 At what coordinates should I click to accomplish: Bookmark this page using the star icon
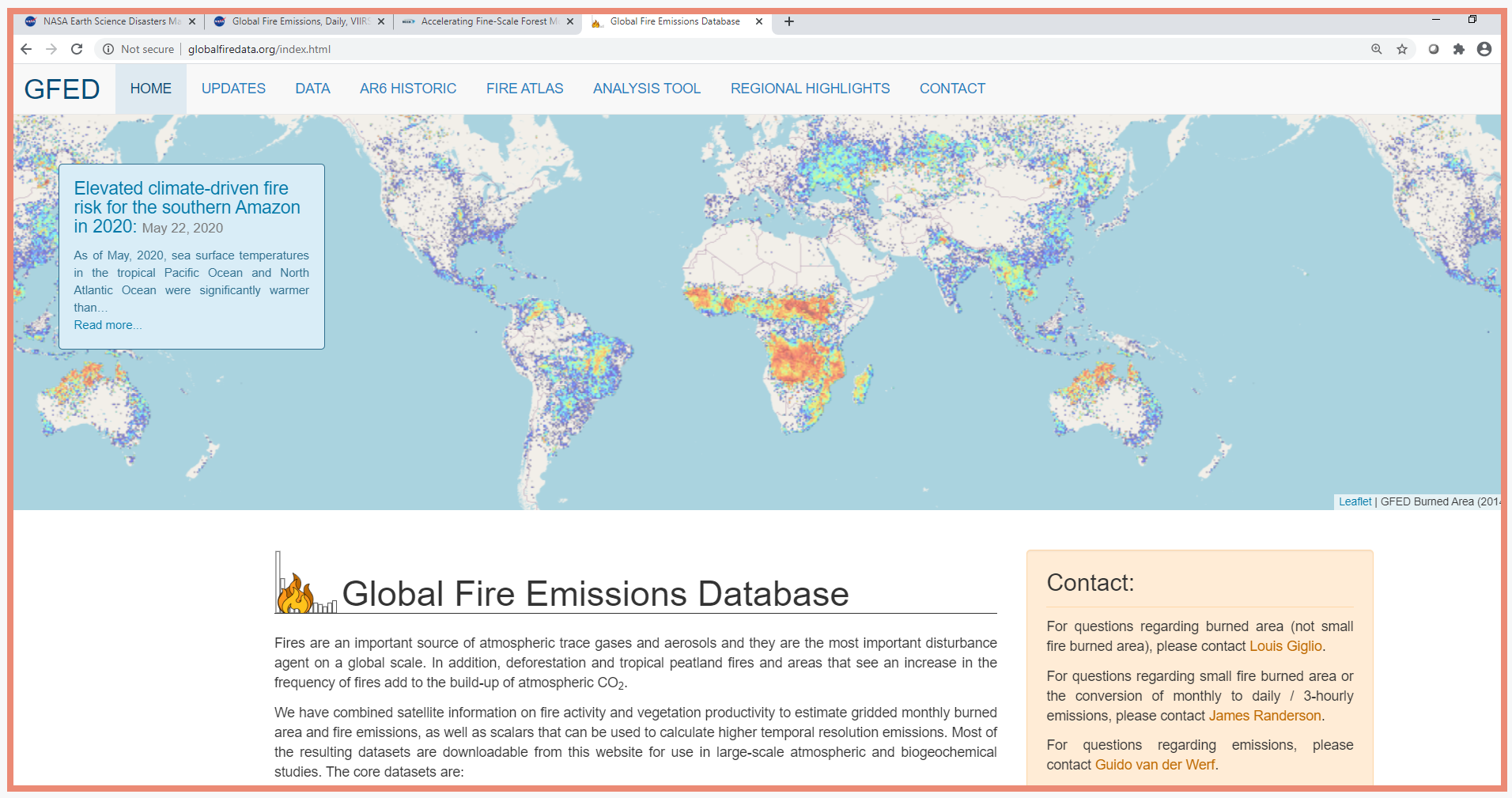[x=1402, y=49]
